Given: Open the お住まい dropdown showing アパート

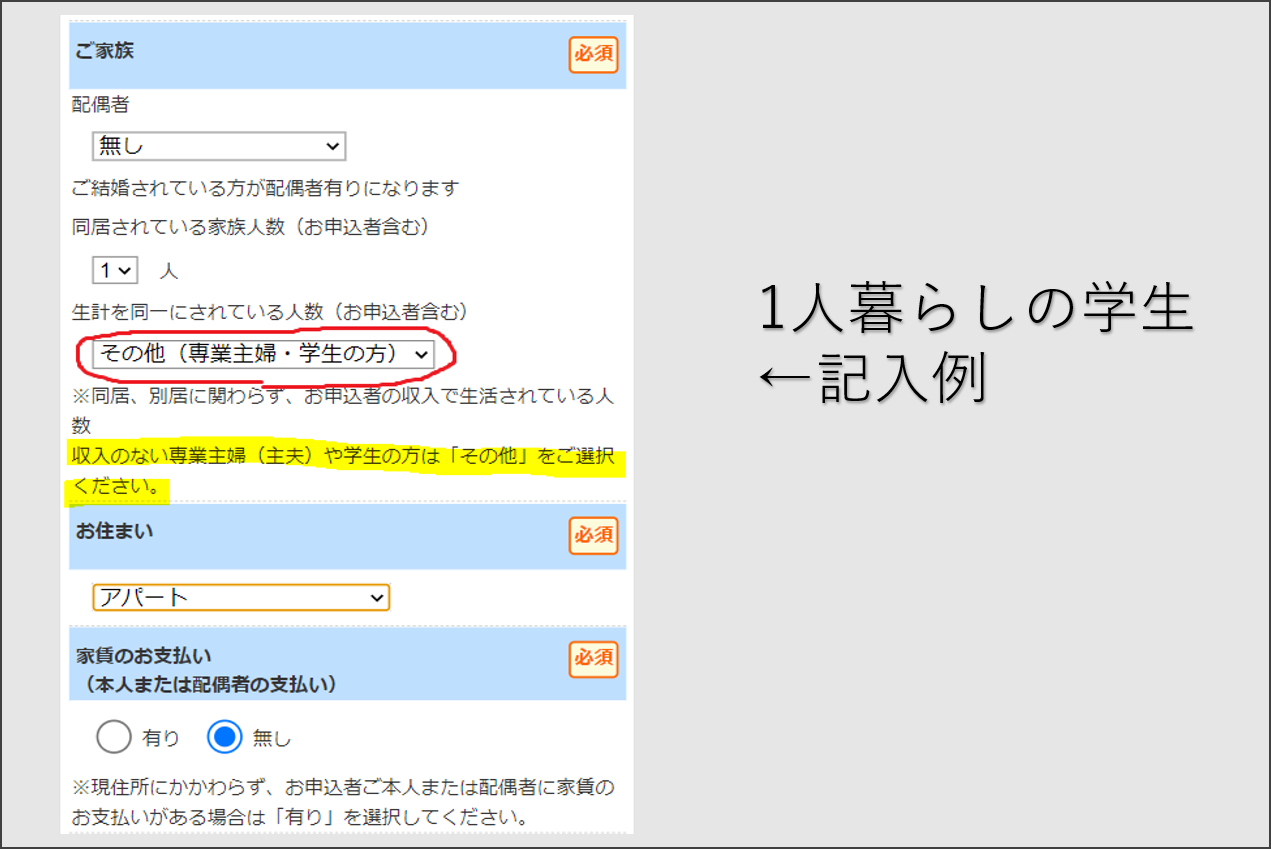Looking at the screenshot, I should 241,597.
